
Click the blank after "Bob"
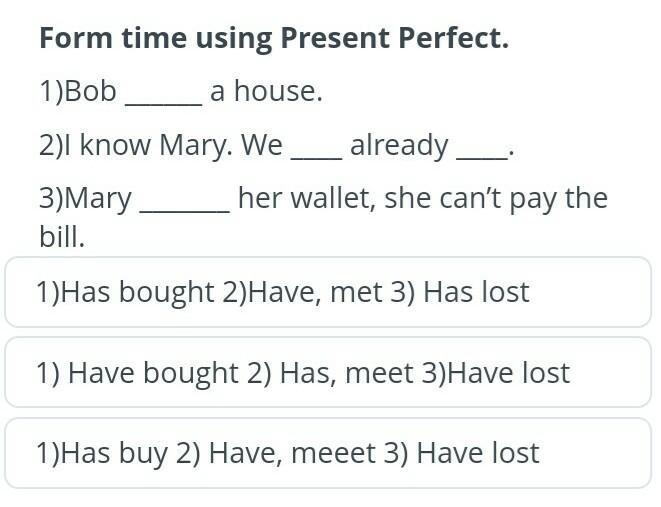point(162,94)
